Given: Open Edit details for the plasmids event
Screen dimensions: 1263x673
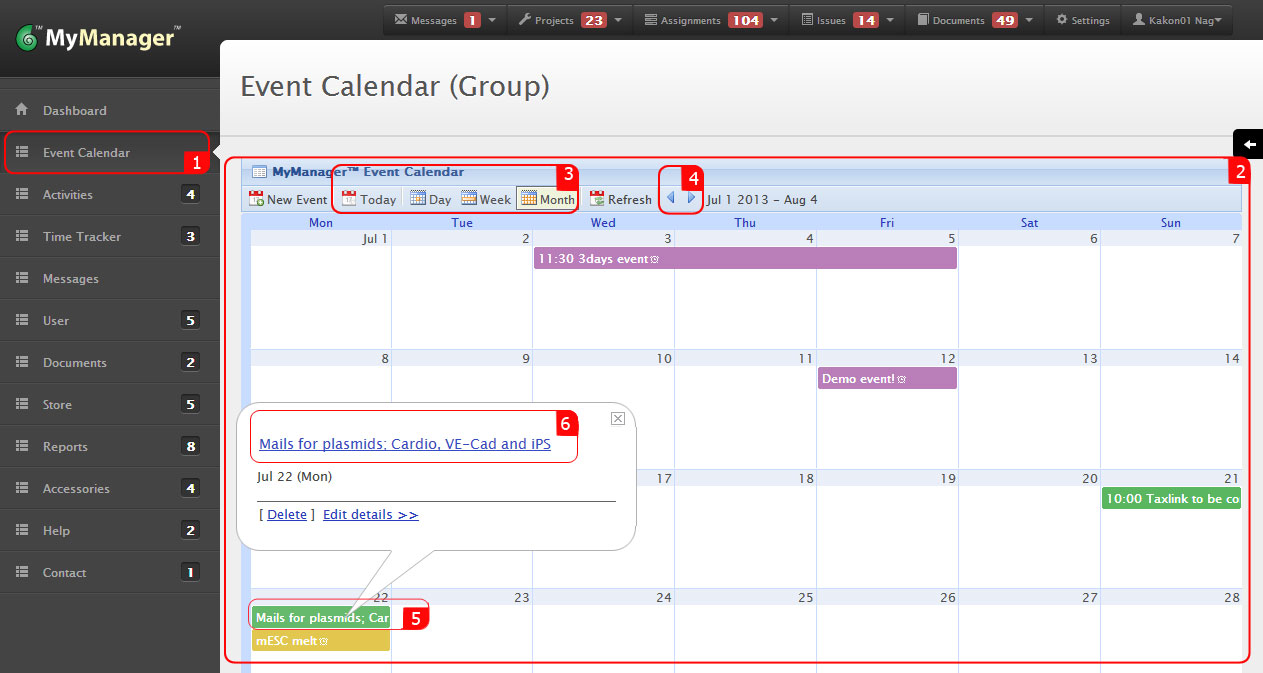Looking at the screenshot, I should click(x=370, y=514).
